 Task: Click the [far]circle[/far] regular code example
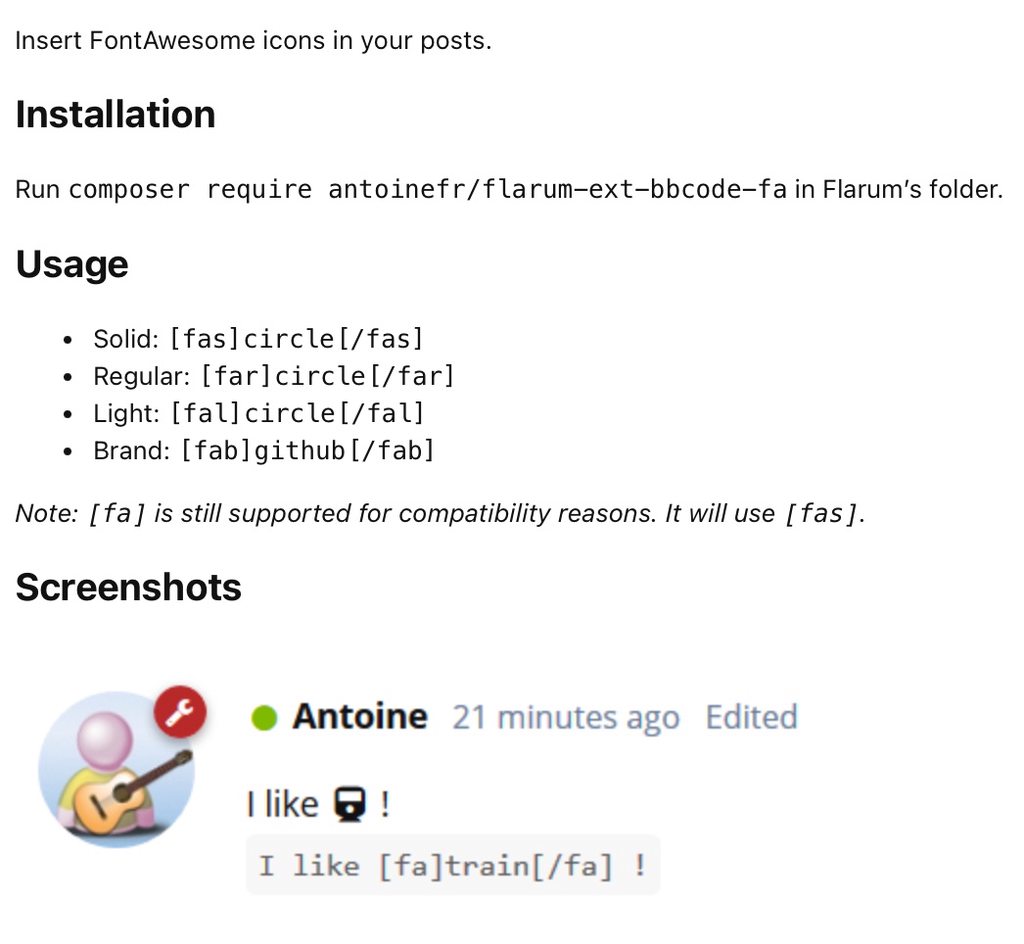tap(327, 376)
